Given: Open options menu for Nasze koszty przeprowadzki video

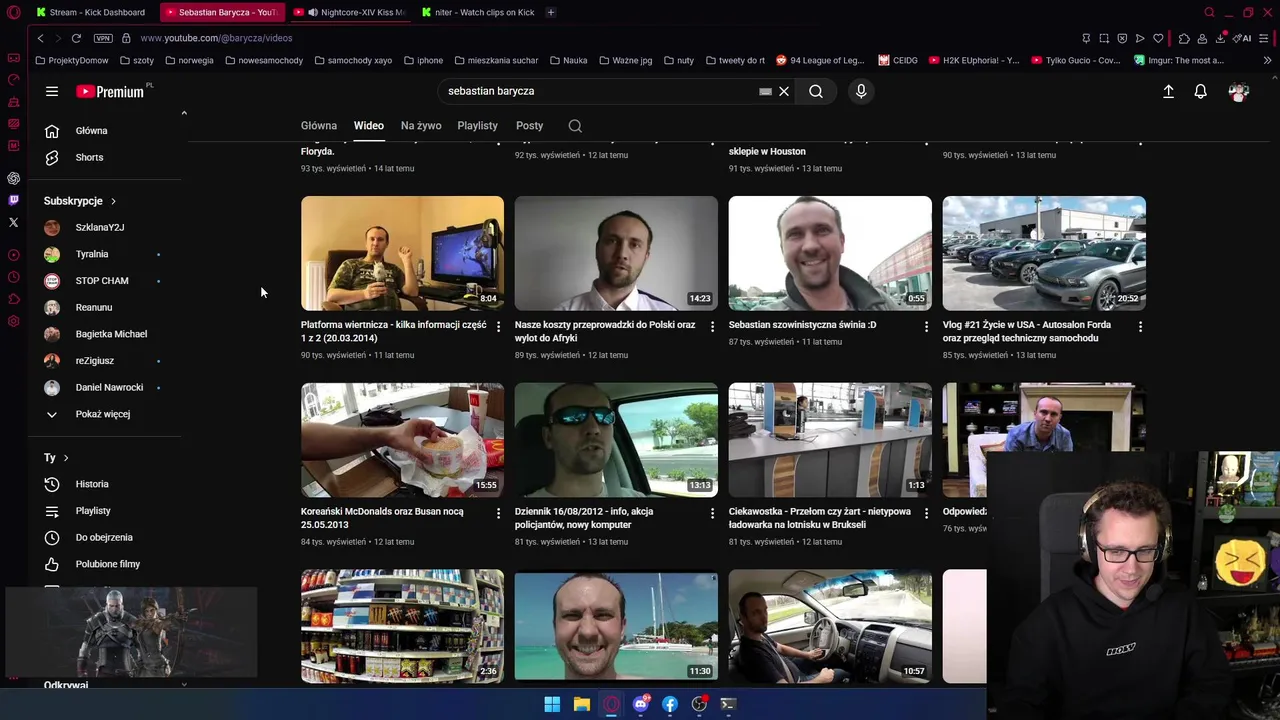Looking at the screenshot, I should click(x=712, y=327).
